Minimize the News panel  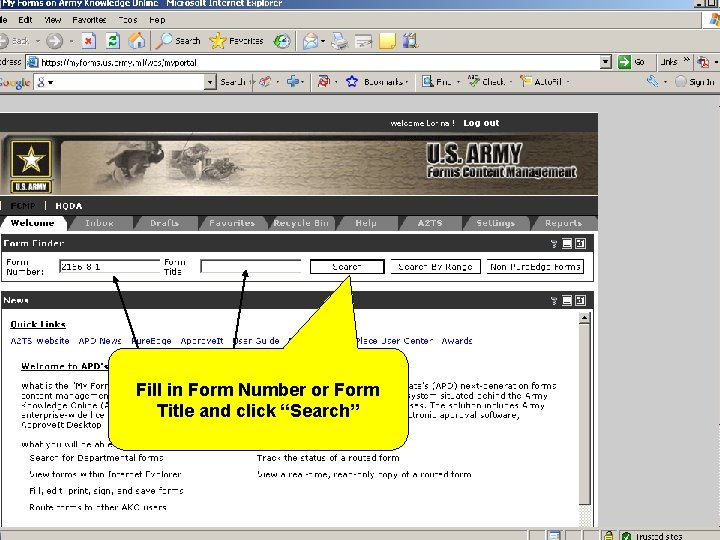coord(567,300)
